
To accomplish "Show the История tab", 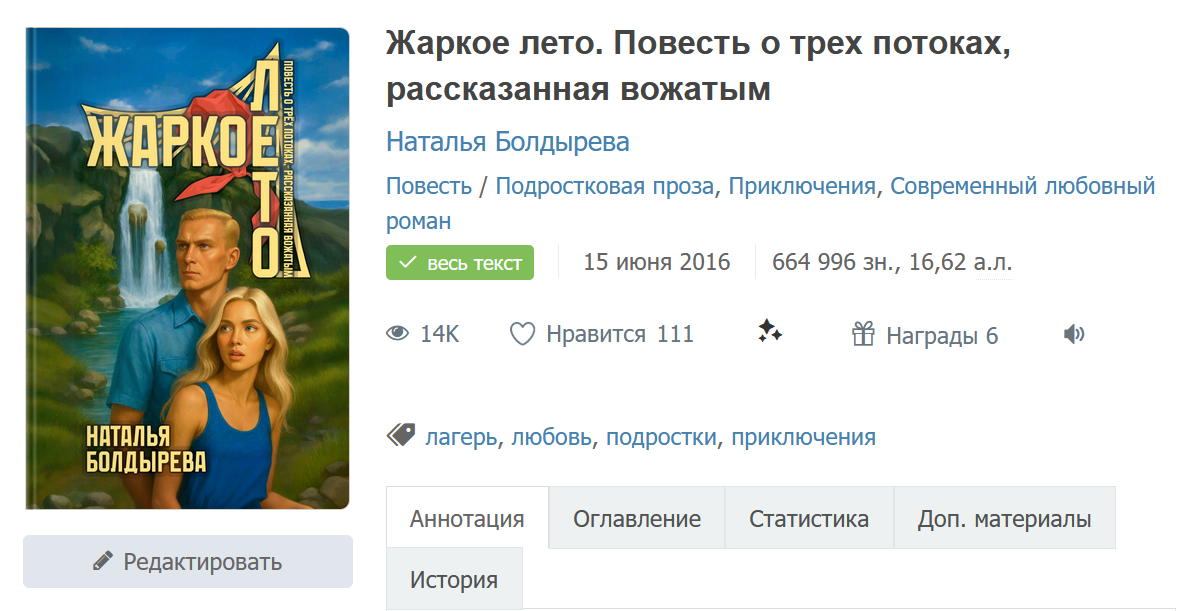I will click(454, 580).
